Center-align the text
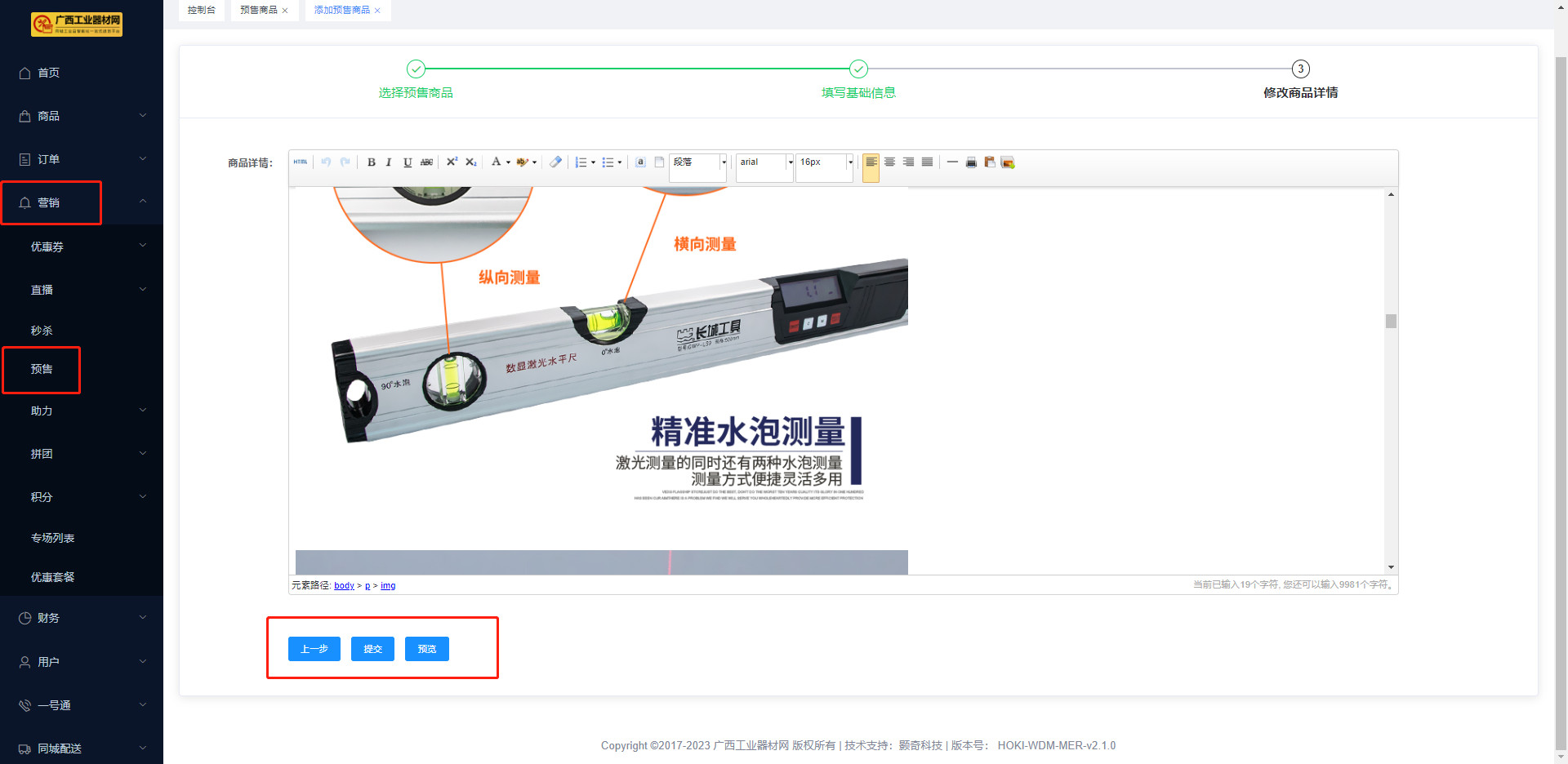1568x764 pixels. 889,162
